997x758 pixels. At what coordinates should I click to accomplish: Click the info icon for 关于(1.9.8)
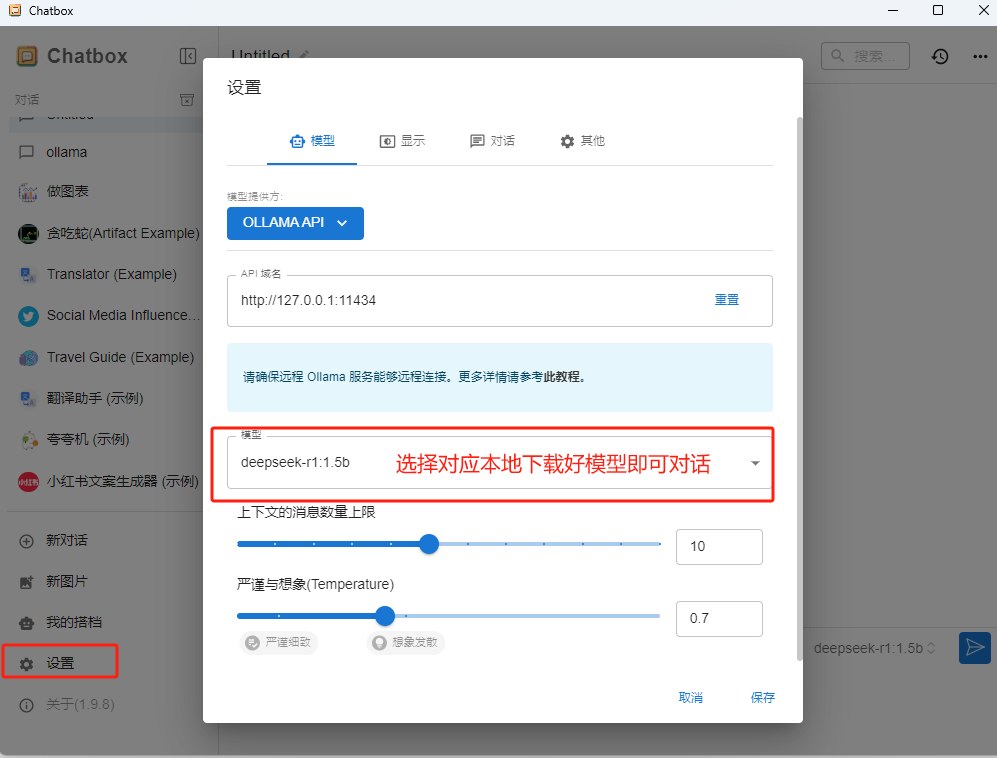(x=26, y=705)
